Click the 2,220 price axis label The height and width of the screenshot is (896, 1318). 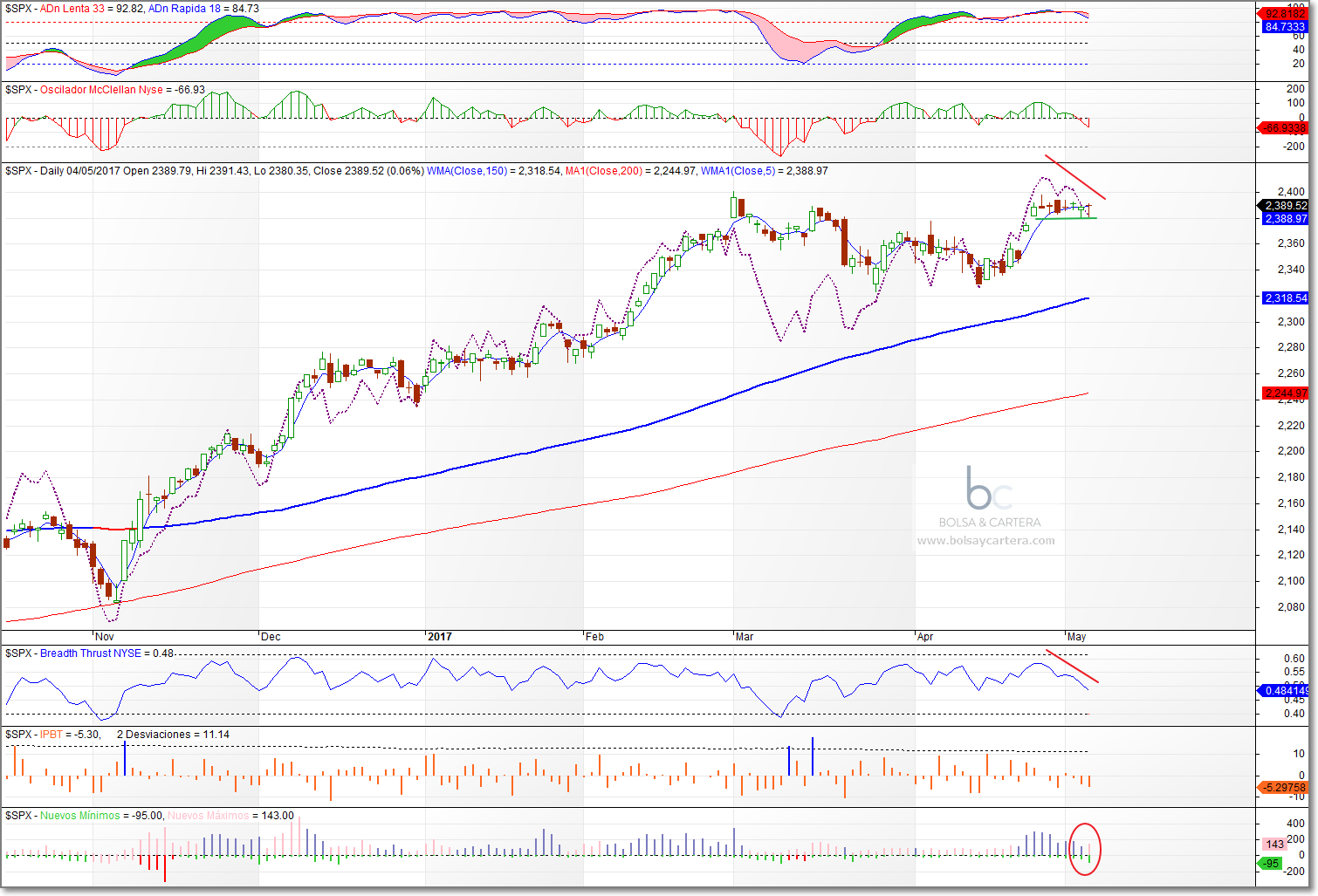[1291, 426]
